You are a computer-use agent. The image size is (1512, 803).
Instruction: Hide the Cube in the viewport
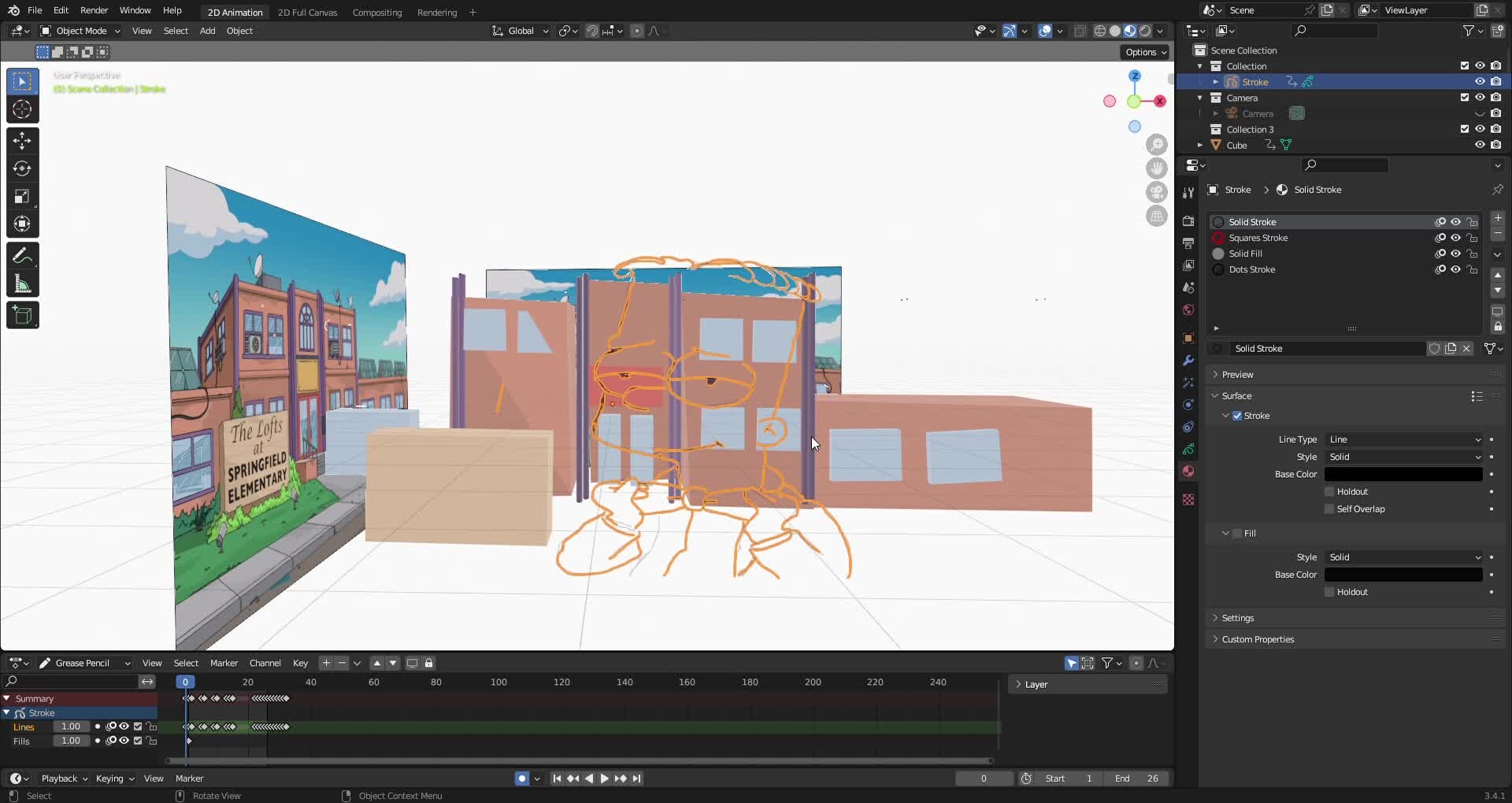[x=1481, y=145]
